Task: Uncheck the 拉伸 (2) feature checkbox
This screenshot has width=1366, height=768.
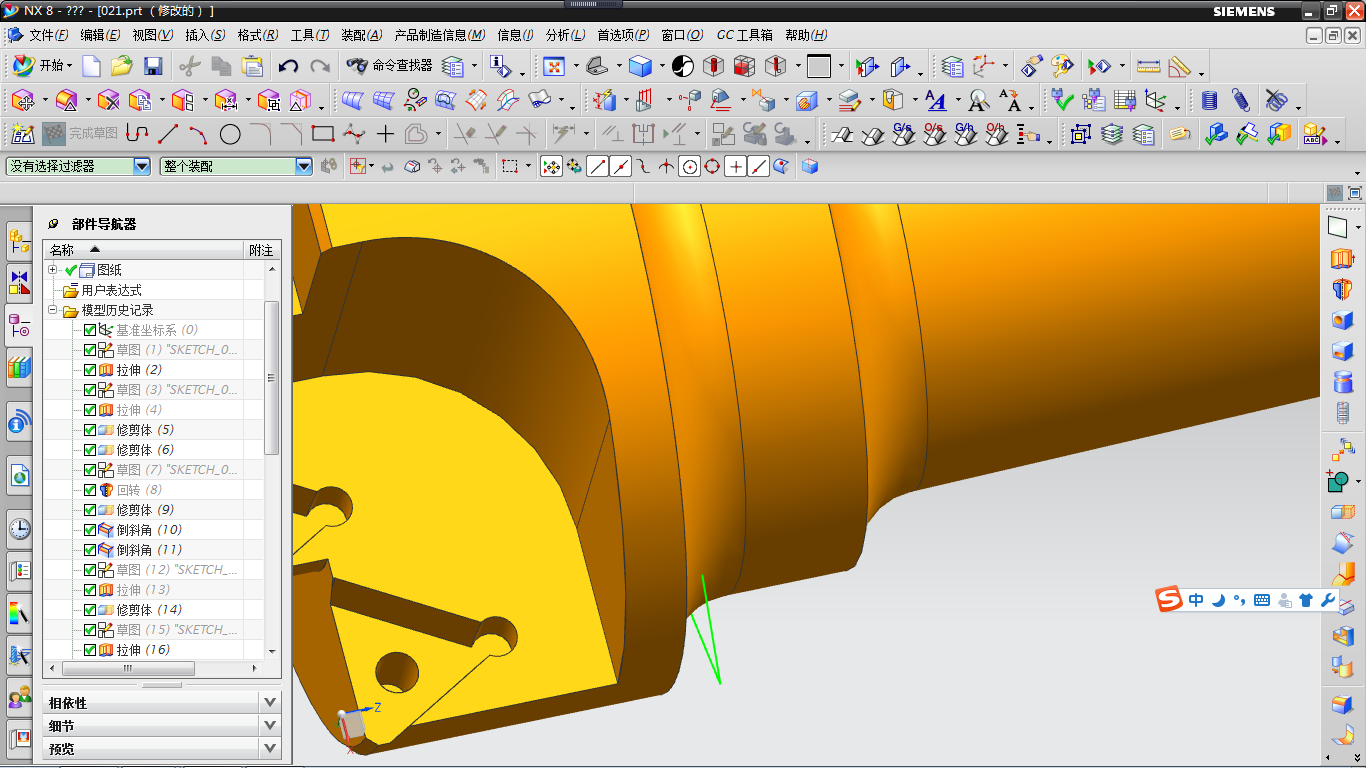Action: 90,370
